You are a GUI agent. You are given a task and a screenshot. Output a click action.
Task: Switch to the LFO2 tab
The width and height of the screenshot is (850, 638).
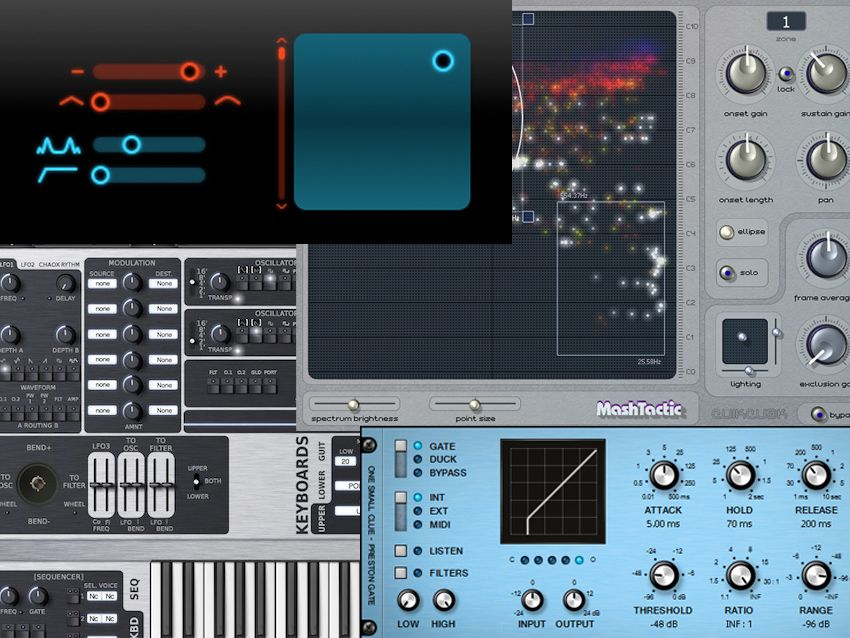pos(26,265)
